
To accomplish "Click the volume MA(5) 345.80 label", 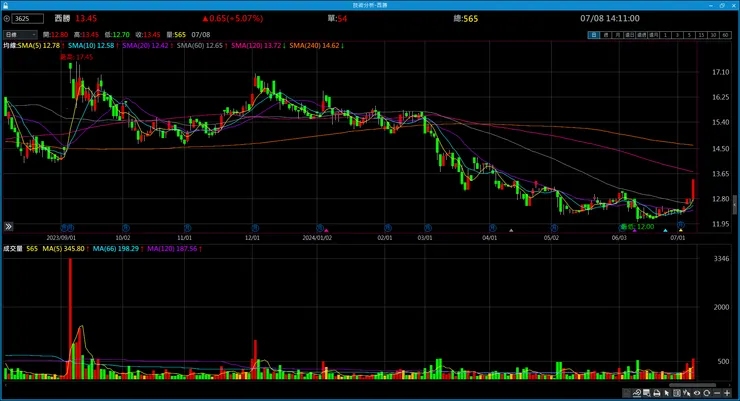I will (65, 249).
